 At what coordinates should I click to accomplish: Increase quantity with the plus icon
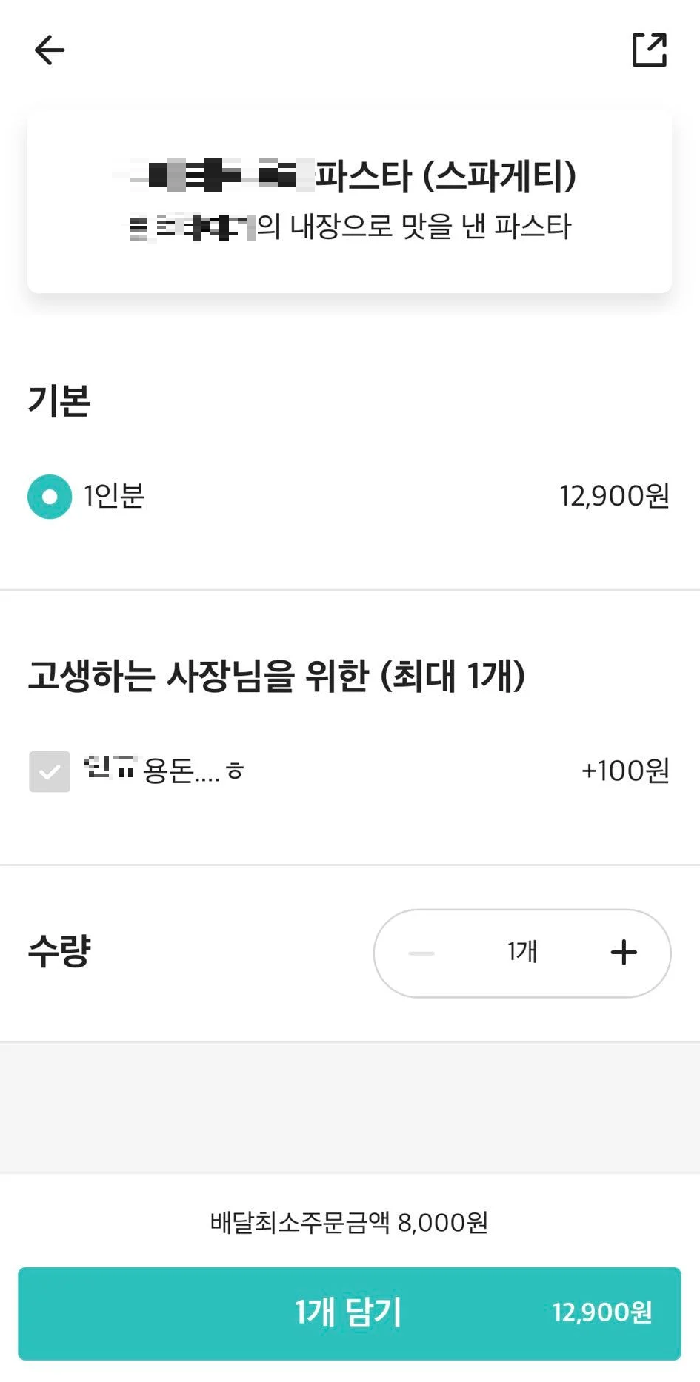point(623,953)
